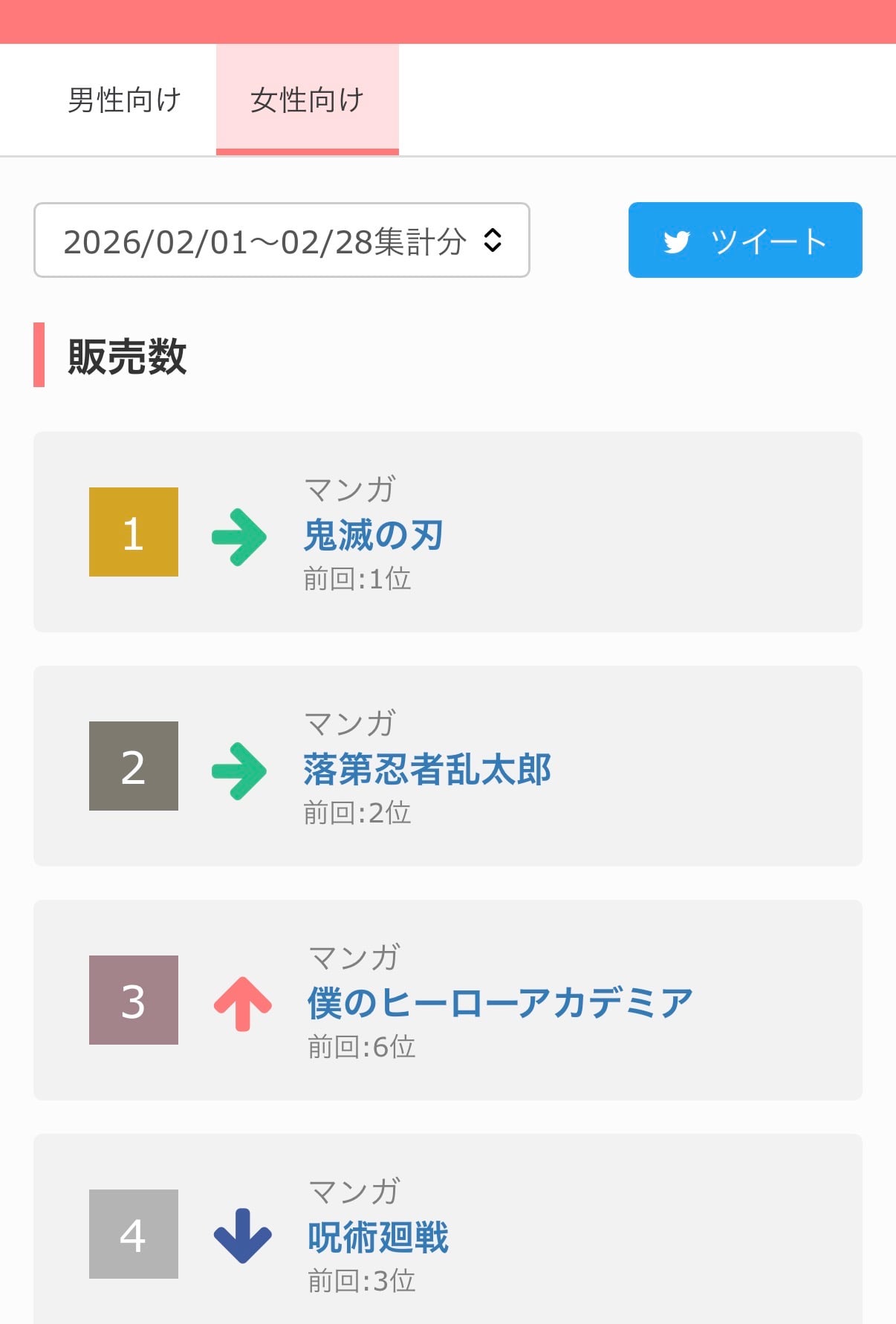
Task: Click the green arrow beside 落第忍者乱太郎
Action: 238,770
